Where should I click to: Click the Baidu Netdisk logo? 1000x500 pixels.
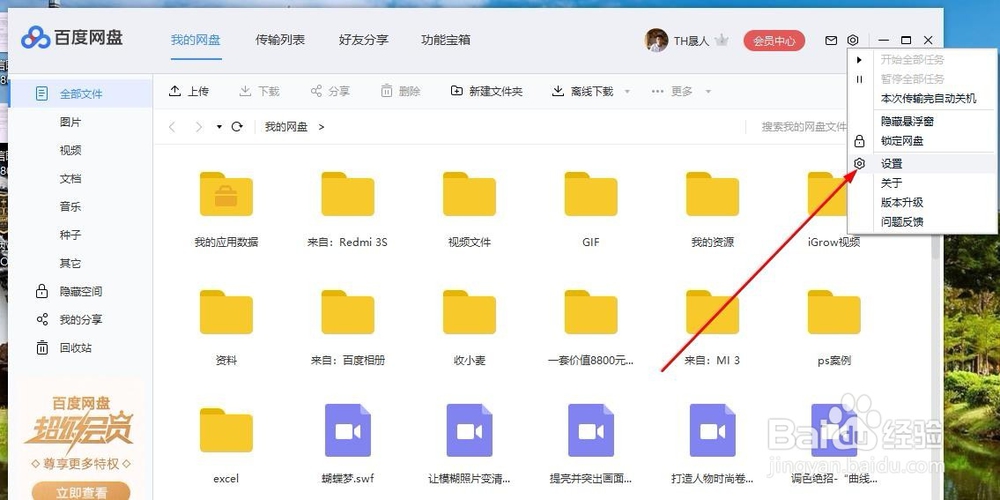click(72, 38)
